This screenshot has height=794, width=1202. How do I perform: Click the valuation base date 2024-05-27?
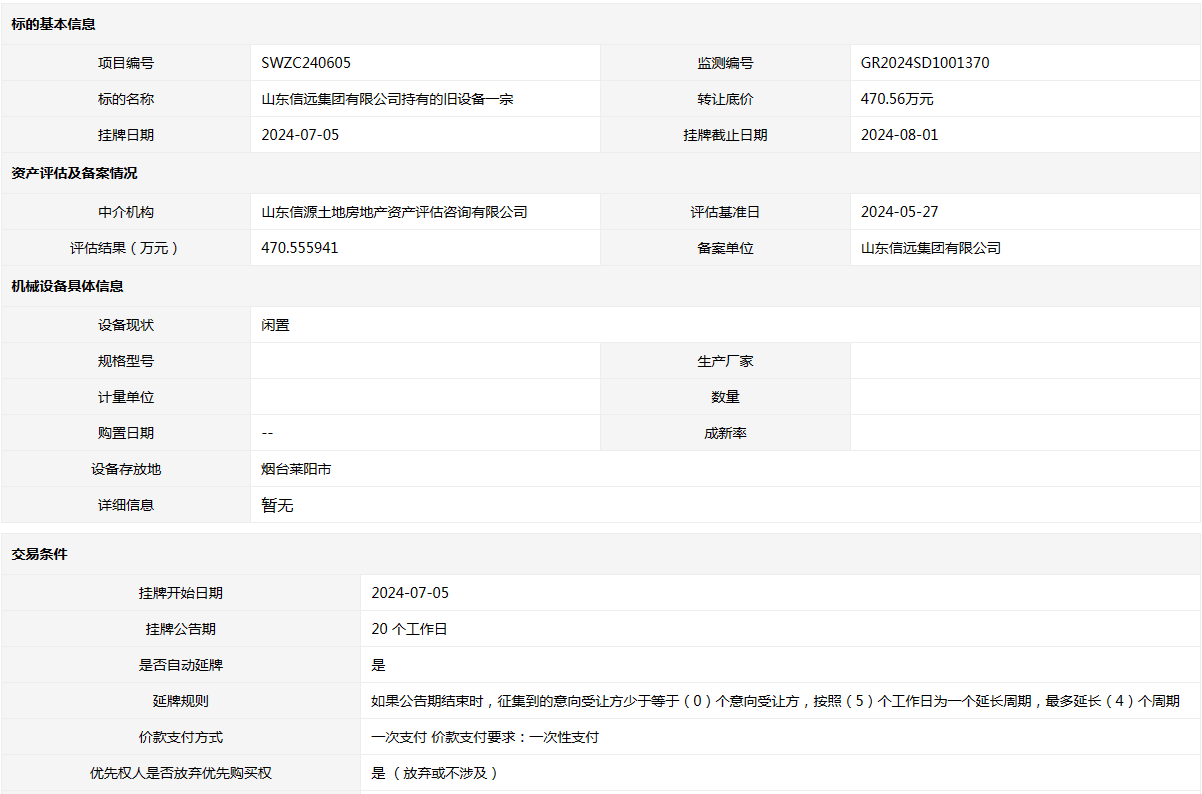pos(899,212)
